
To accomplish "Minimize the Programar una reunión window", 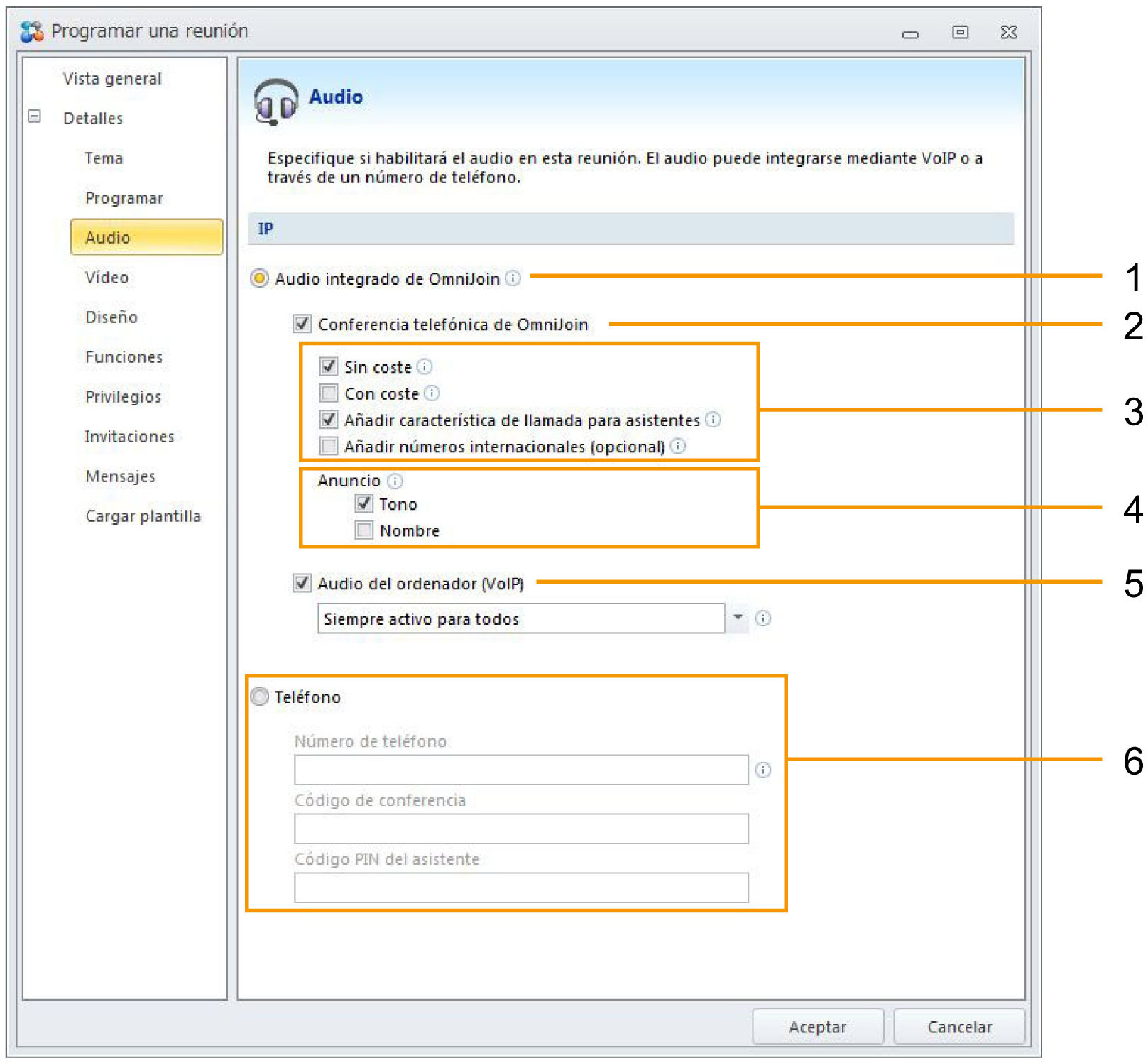I will click(910, 33).
